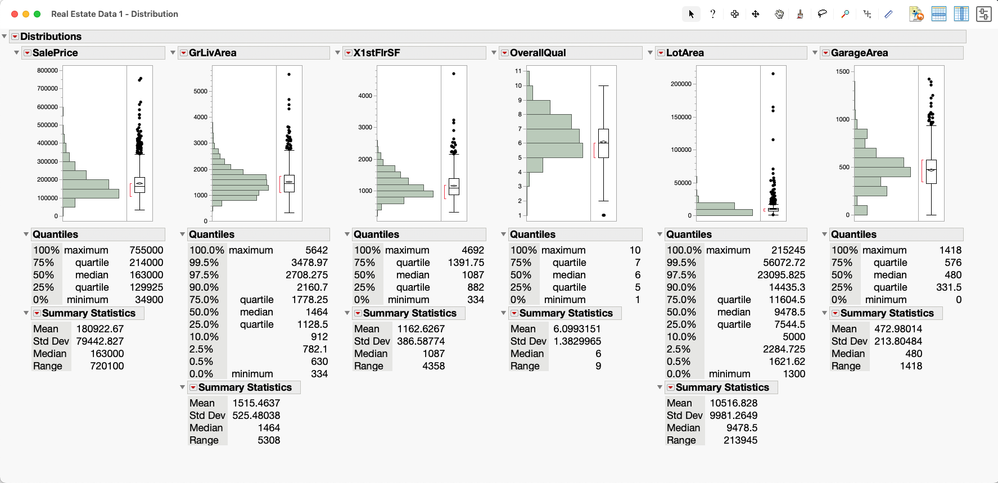Open X1stFlrSF Summary Statistics red triangle menu

(x=357, y=313)
